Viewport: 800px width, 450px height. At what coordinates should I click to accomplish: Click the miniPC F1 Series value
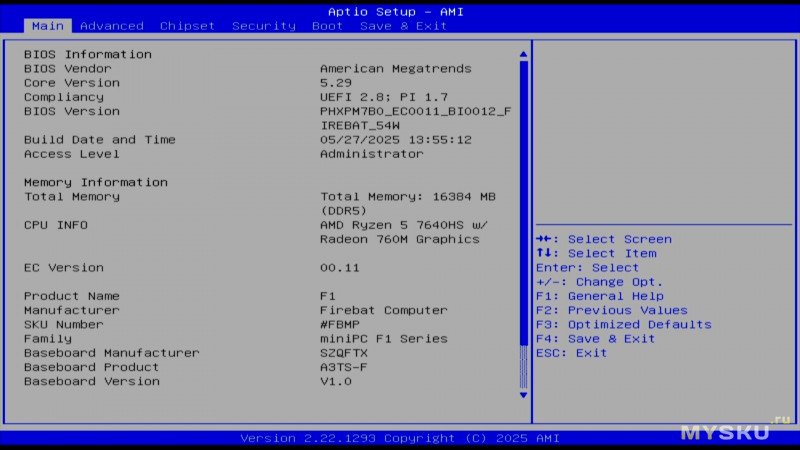click(x=384, y=339)
